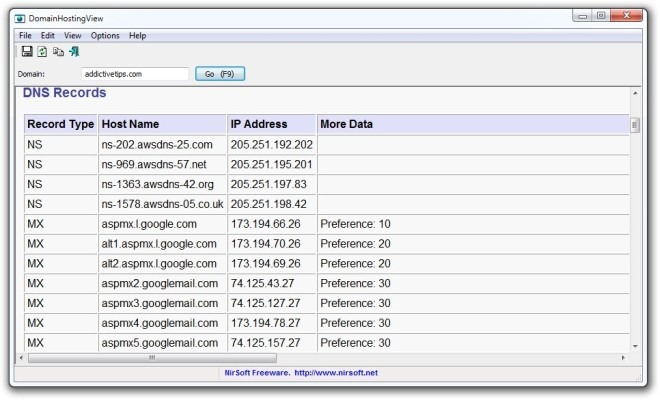The image size is (660, 400).
Task: Click IP address 205.251.192.202
Action: point(271,145)
